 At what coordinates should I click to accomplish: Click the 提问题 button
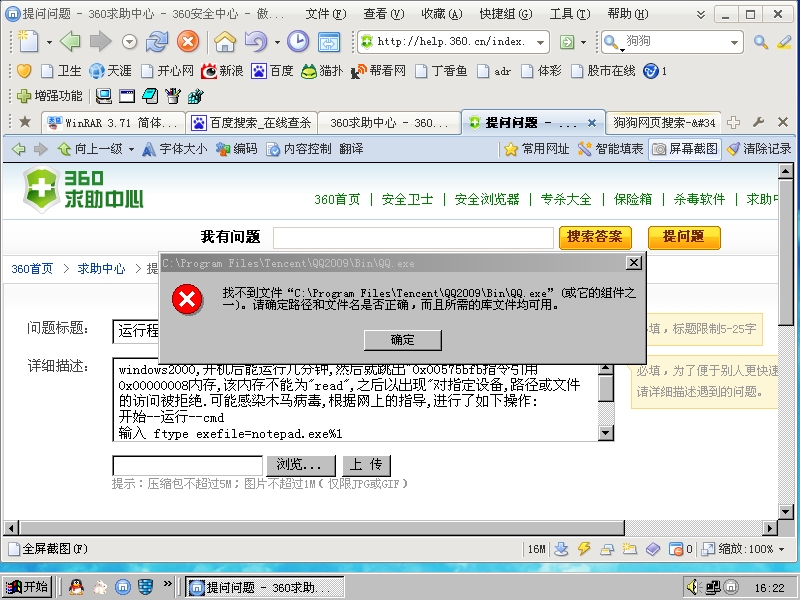684,237
